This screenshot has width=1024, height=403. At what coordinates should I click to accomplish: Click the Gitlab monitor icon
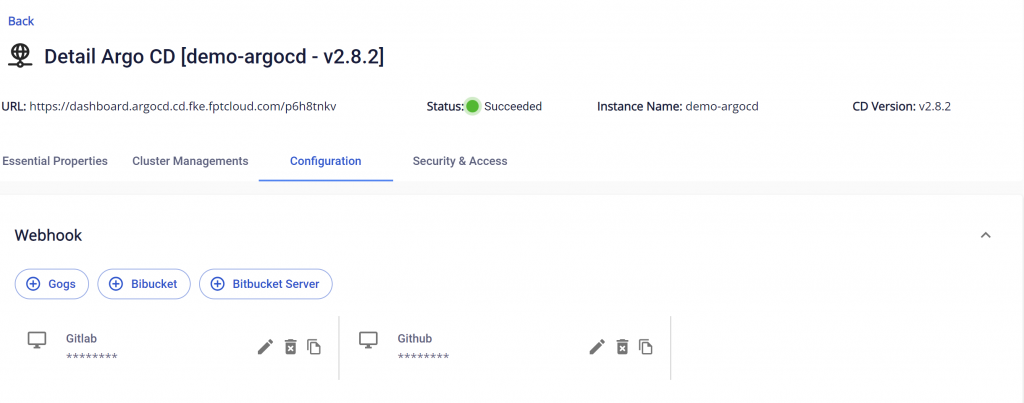(37, 340)
